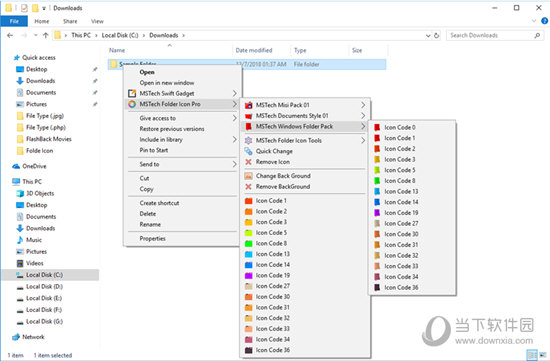Click Local Disk (C:) in the address breadcrumb
The height and width of the screenshot is (361, 550).
coord(120,35)
